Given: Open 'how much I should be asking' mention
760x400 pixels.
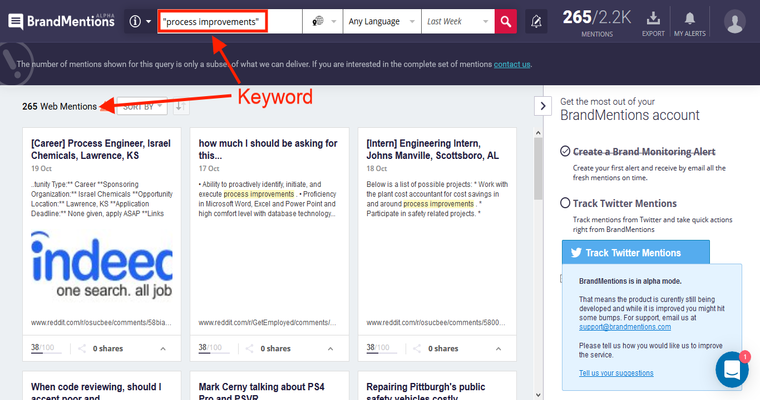Looking at the screenshot, I should point(268,149).
